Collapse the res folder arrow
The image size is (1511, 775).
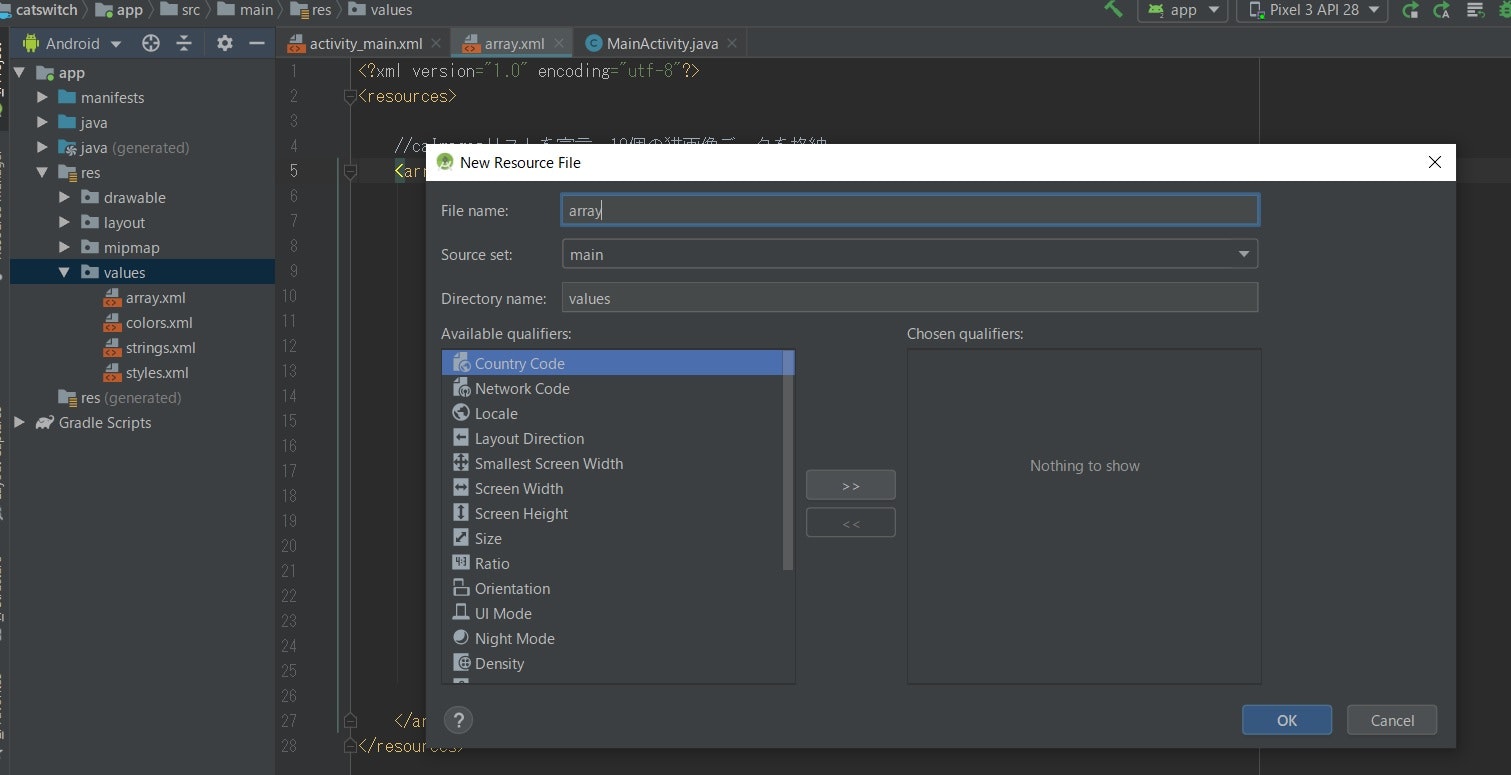pos(42,172)
